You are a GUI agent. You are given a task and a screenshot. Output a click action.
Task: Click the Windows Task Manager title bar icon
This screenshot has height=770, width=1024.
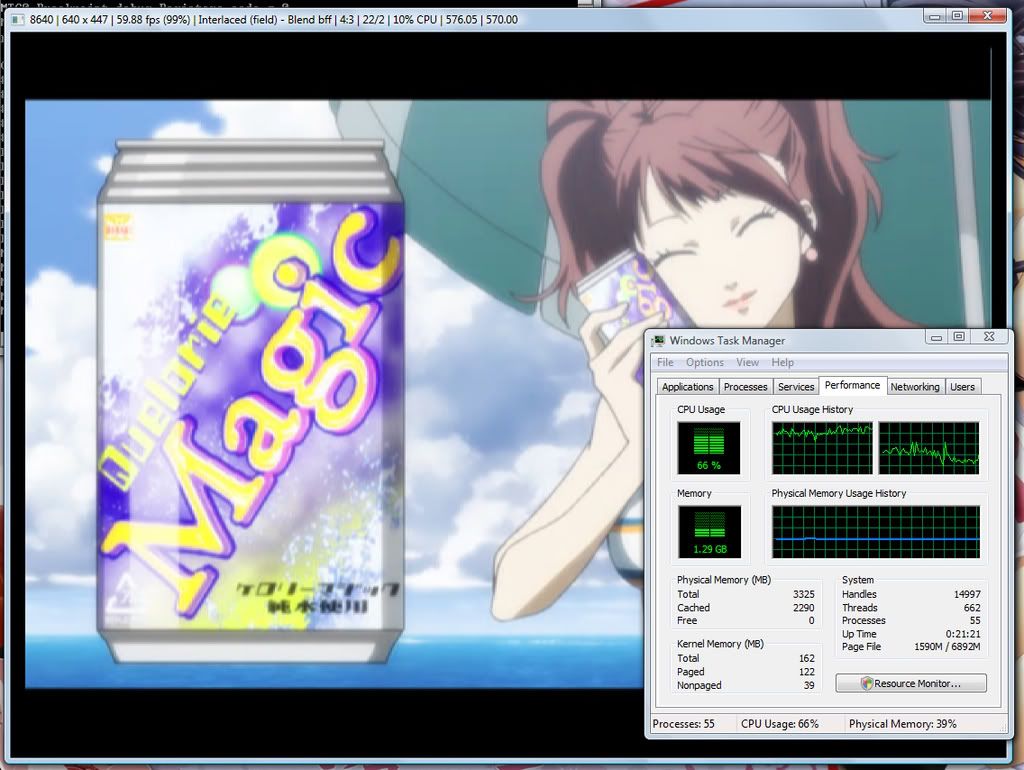point(659,341)
